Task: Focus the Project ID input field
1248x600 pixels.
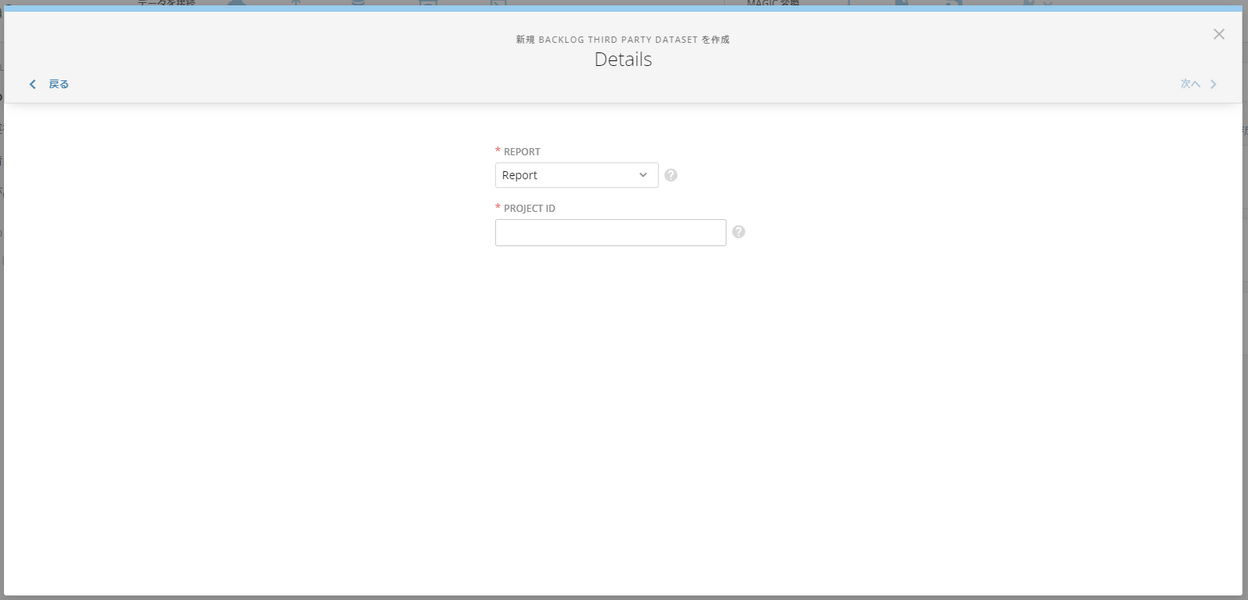Action: [x=610, y=232]
